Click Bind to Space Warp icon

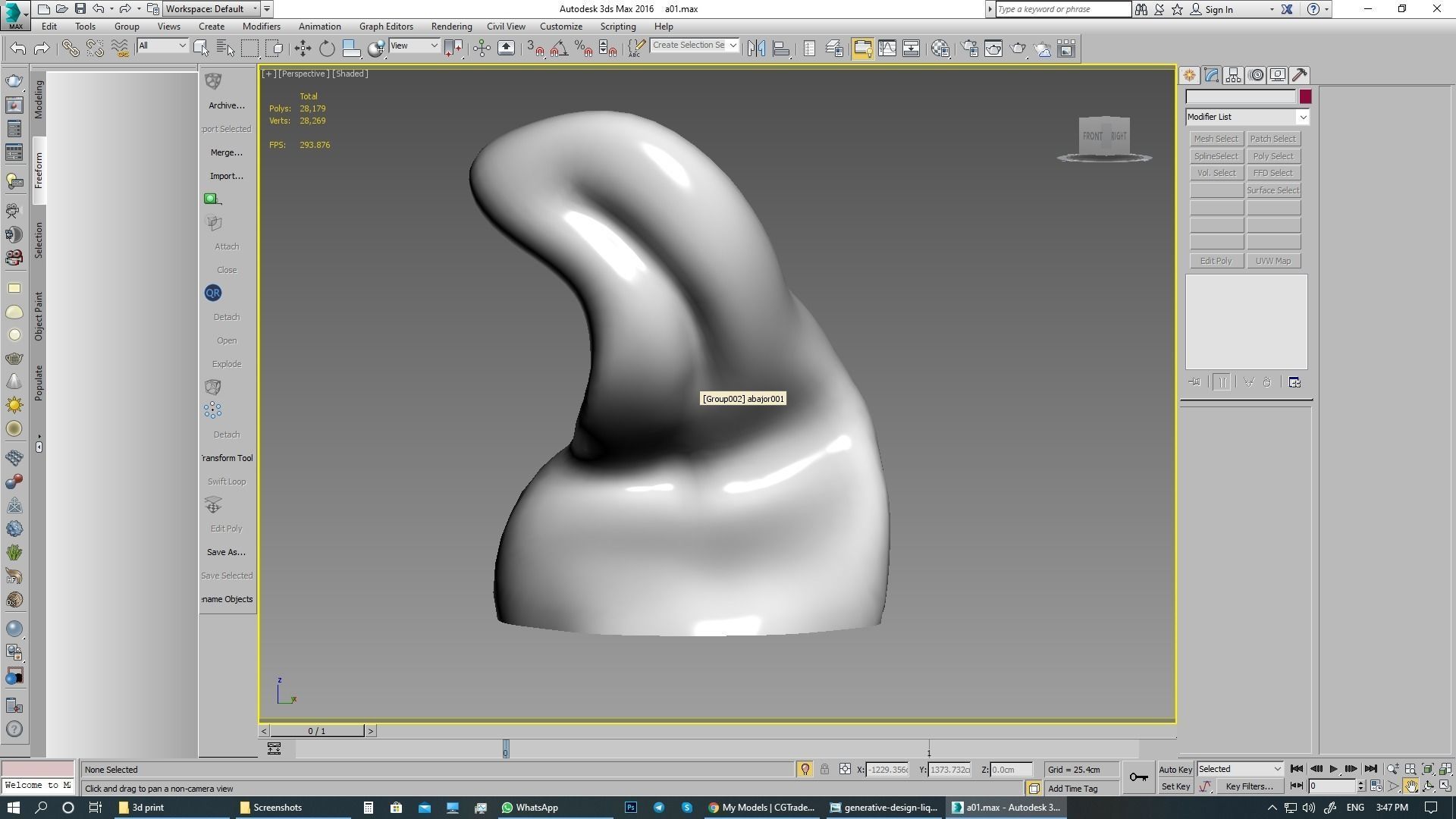(x=119, y=49)
